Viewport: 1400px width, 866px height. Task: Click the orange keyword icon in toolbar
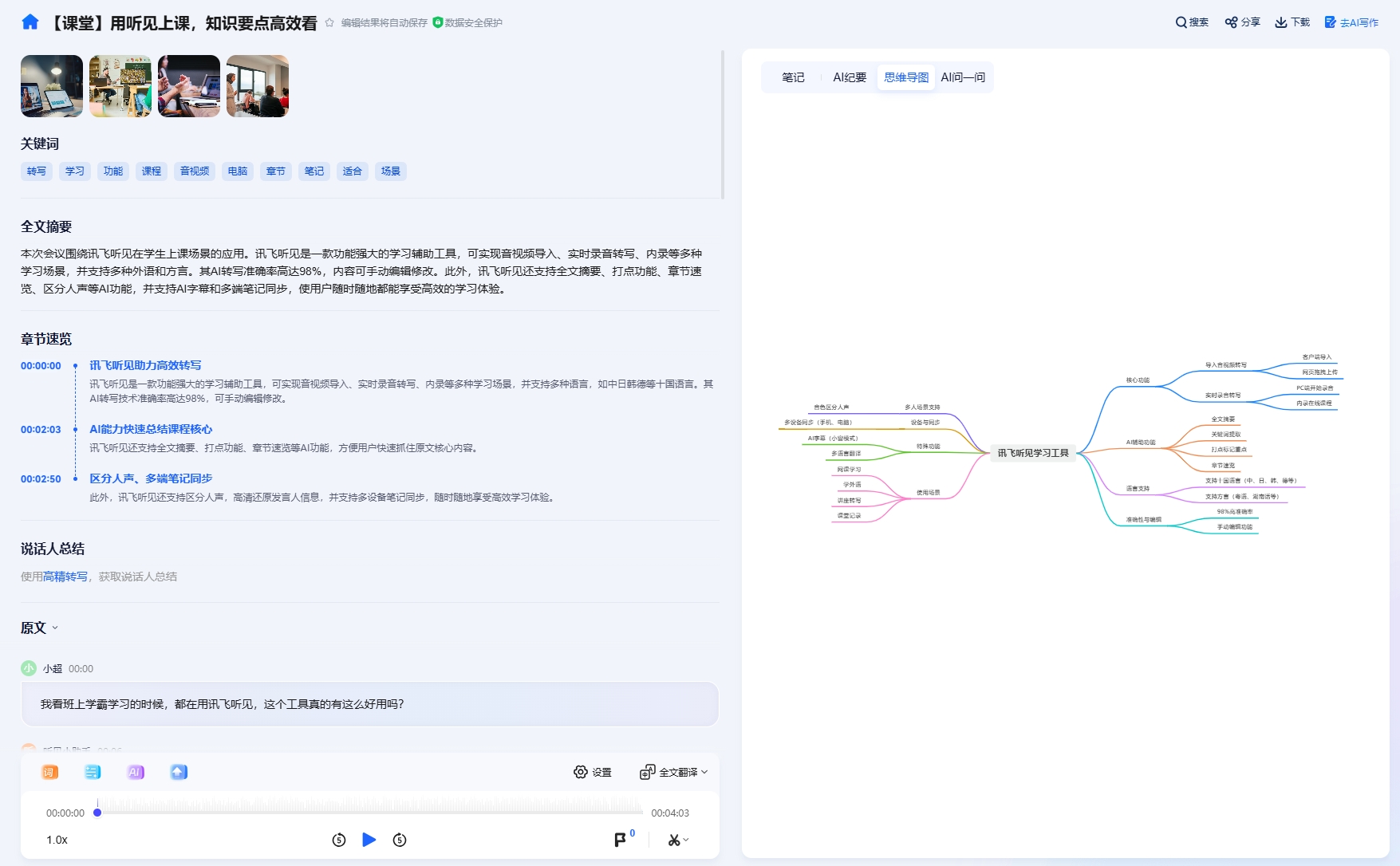[x=49, y=772]
